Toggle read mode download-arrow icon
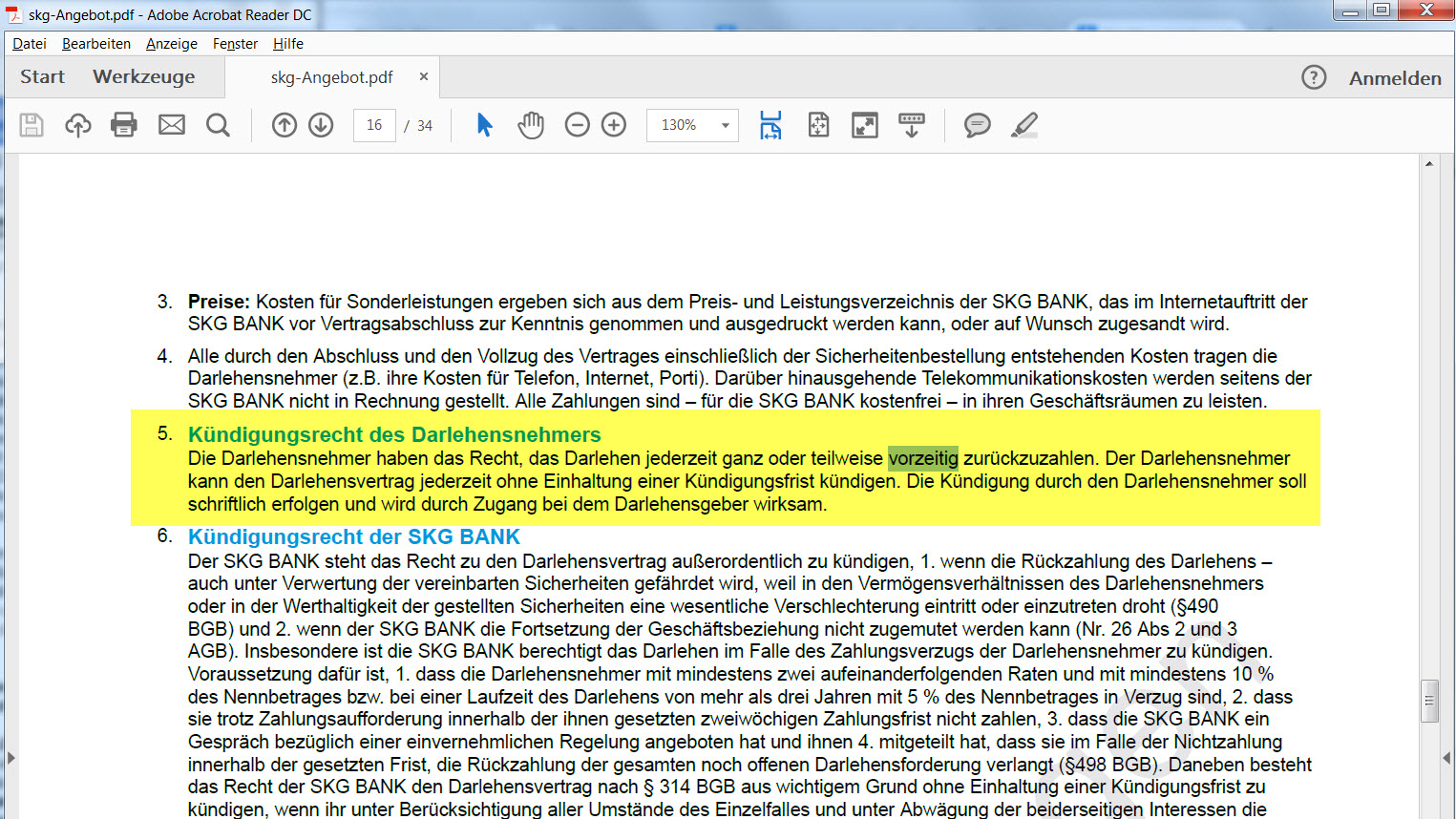This screenshot has height=819, width=1456. tap(912, 125)
